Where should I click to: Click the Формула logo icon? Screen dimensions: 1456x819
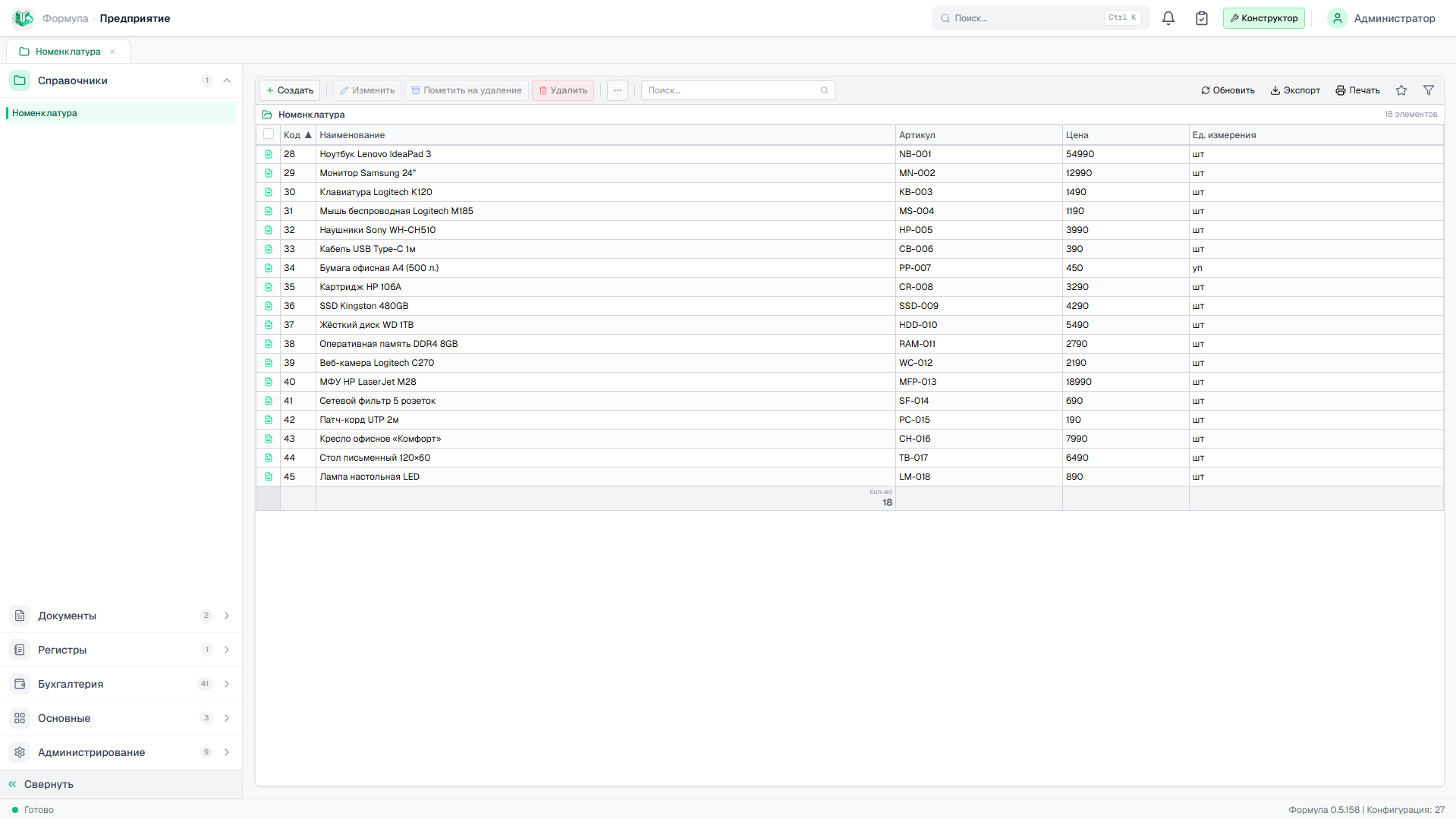23,18
